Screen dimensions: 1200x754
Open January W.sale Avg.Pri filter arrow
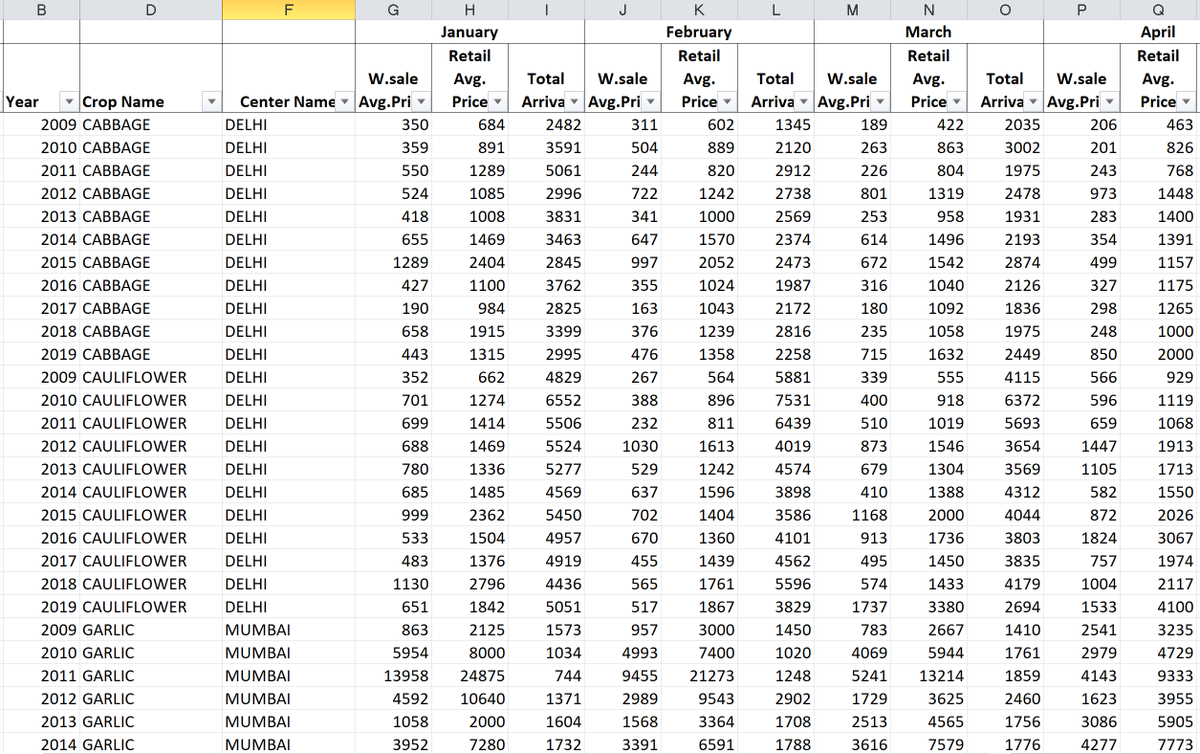pos(423,102)
